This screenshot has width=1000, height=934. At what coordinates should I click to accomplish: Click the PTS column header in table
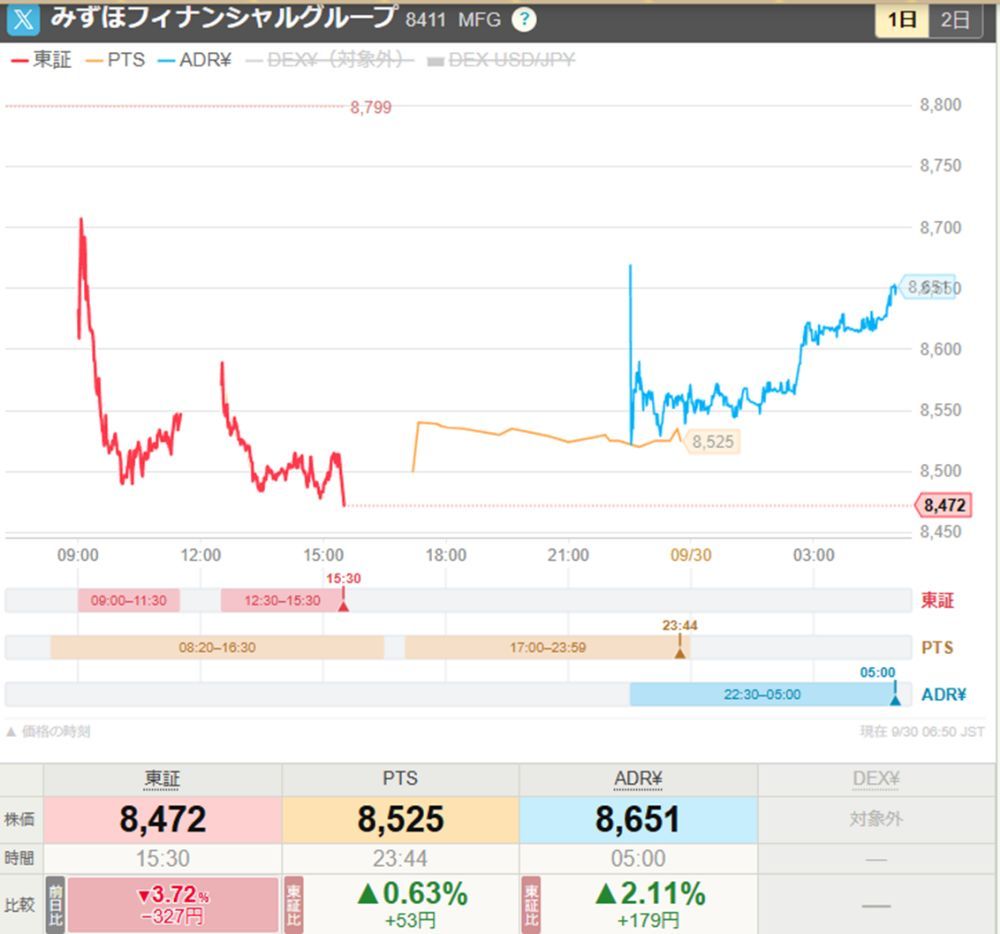pos(400,779)
